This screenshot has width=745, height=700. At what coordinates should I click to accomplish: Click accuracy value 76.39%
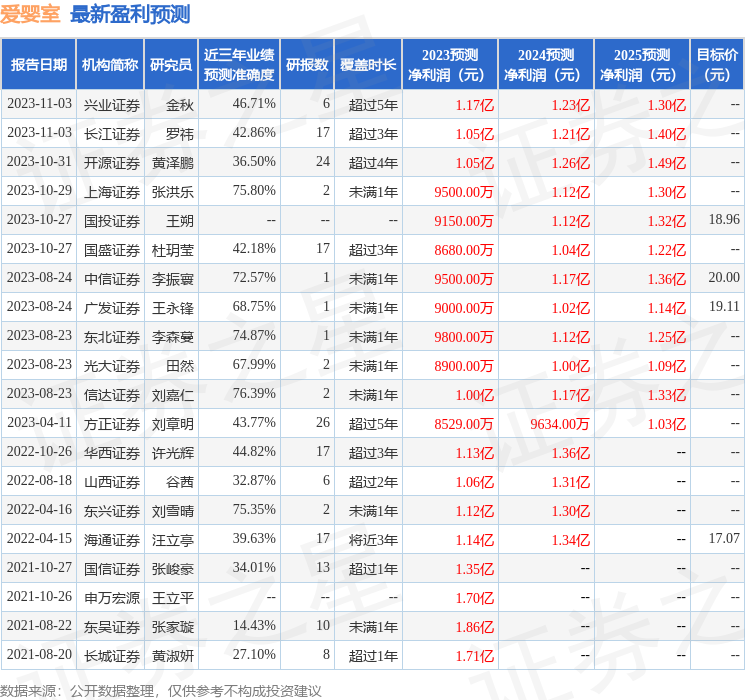point(254,393)
